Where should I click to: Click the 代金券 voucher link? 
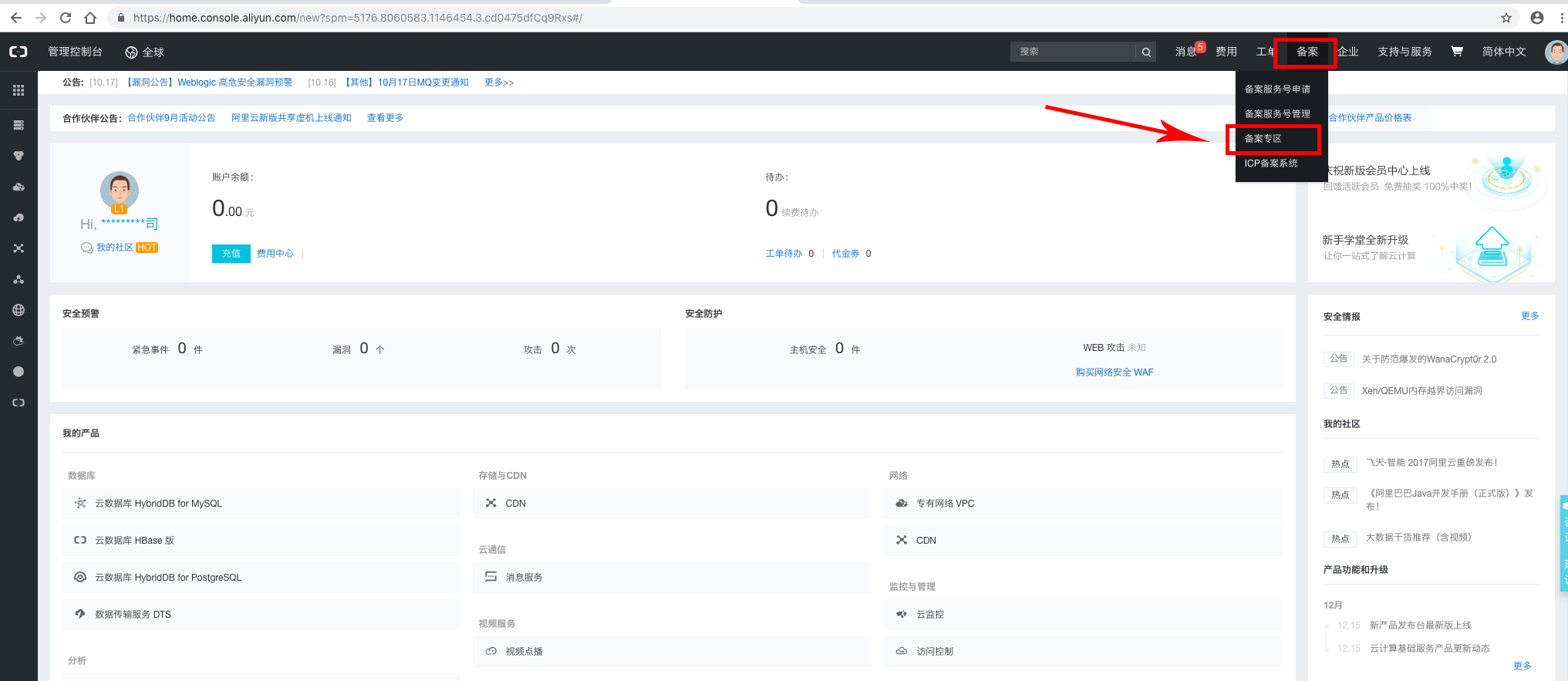845,253
